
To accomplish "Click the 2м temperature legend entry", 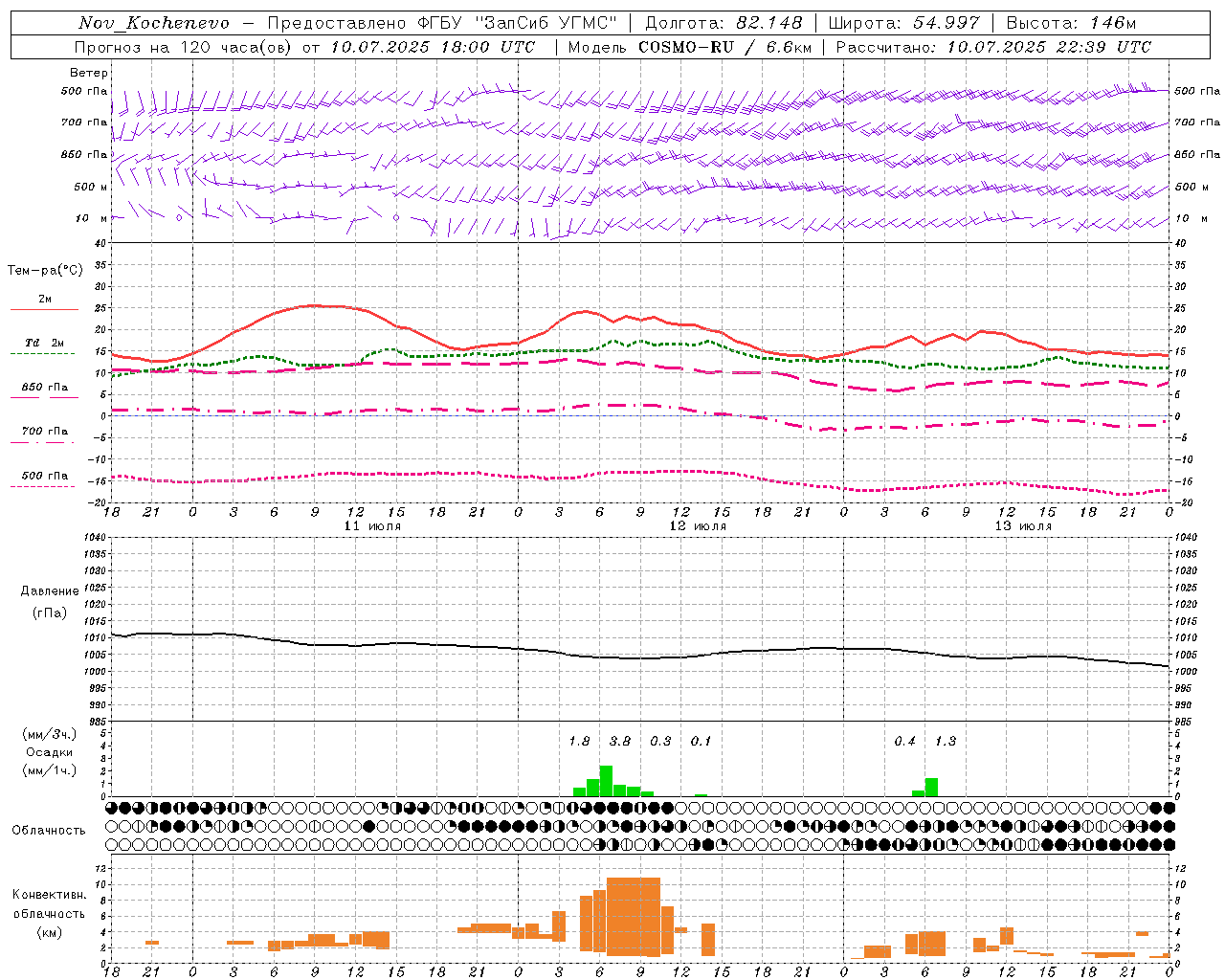I will click(x=45, y=300).
